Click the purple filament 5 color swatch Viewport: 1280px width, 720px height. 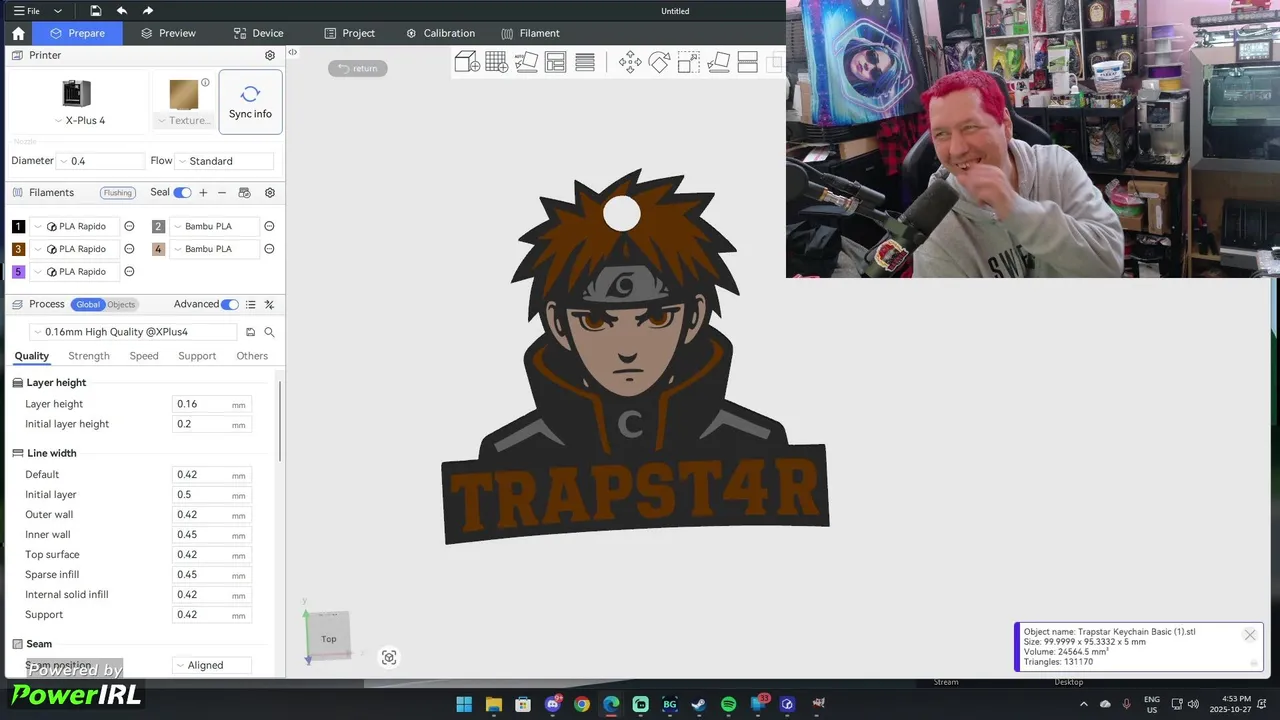[x=18, y=272]
